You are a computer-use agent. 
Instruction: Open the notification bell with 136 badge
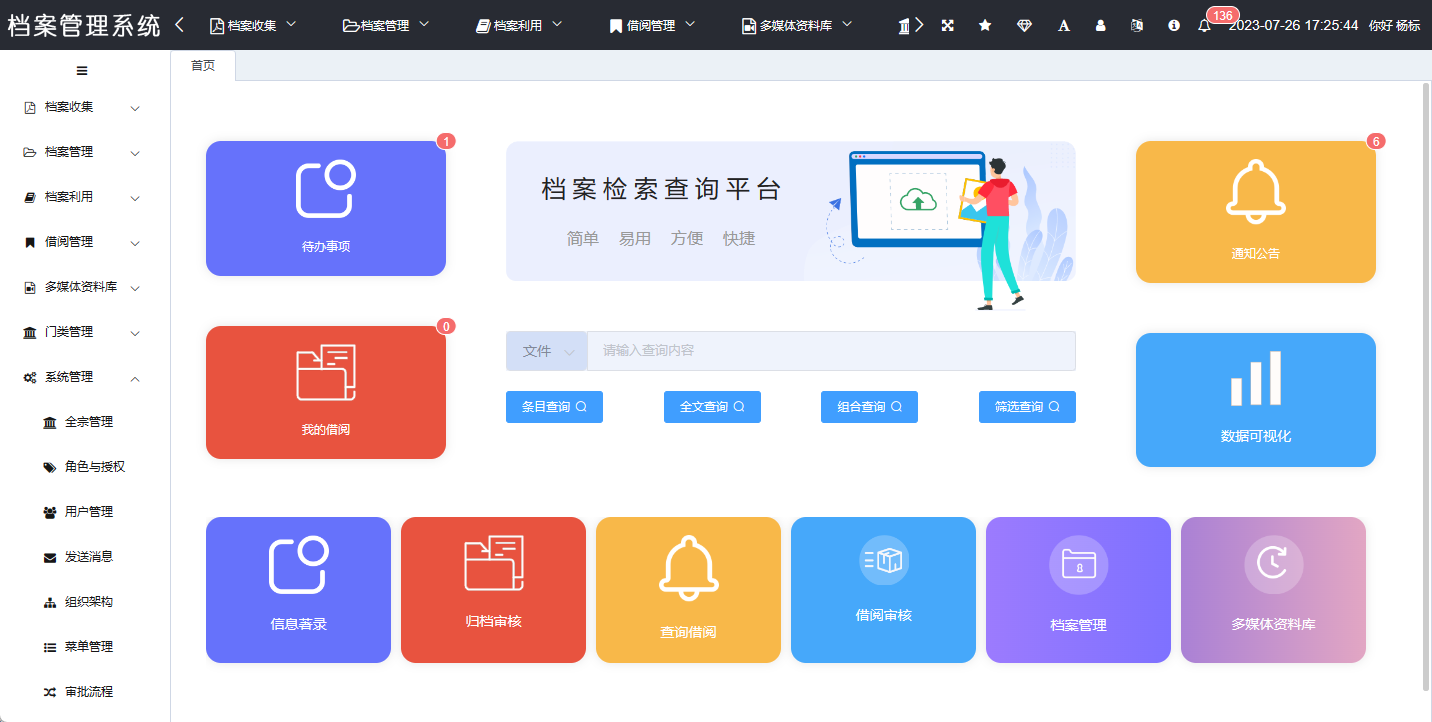pyautogui.click(x=1204, y=26)
